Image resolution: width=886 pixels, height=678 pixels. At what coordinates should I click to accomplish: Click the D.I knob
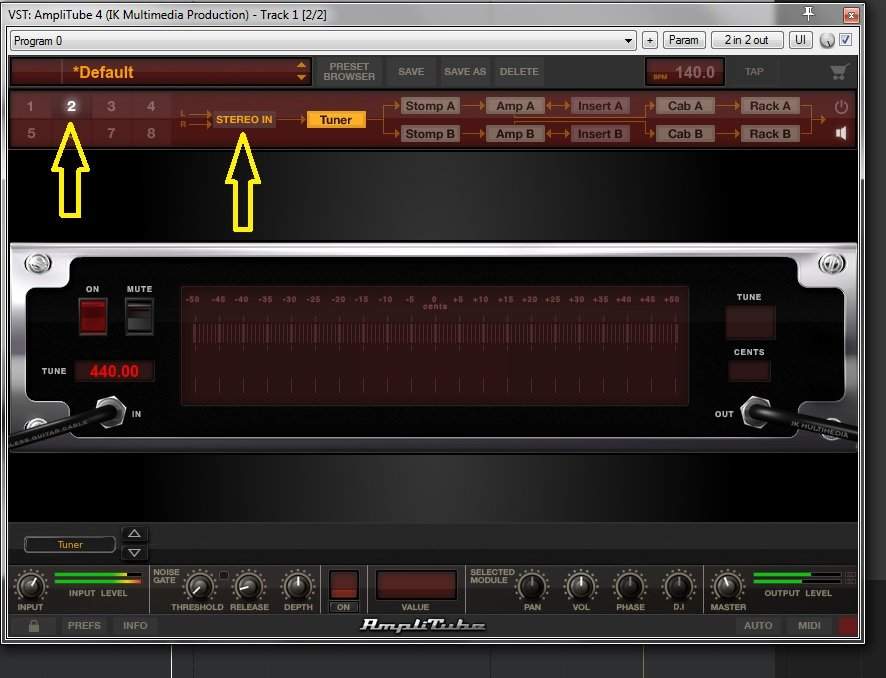click(x=678, y=586)
